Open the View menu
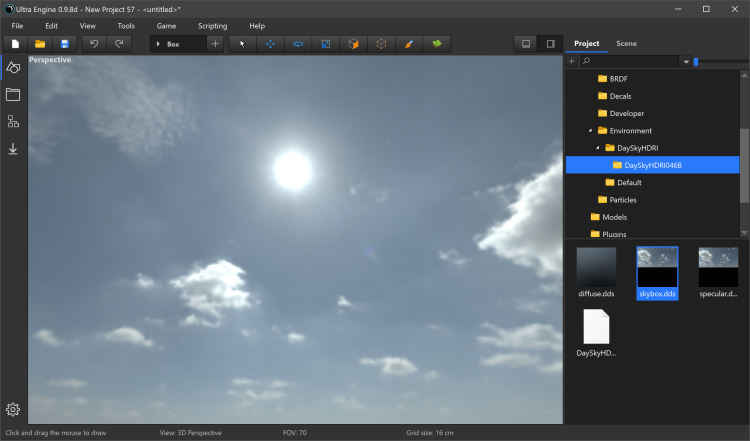 [x=88, y=26]
